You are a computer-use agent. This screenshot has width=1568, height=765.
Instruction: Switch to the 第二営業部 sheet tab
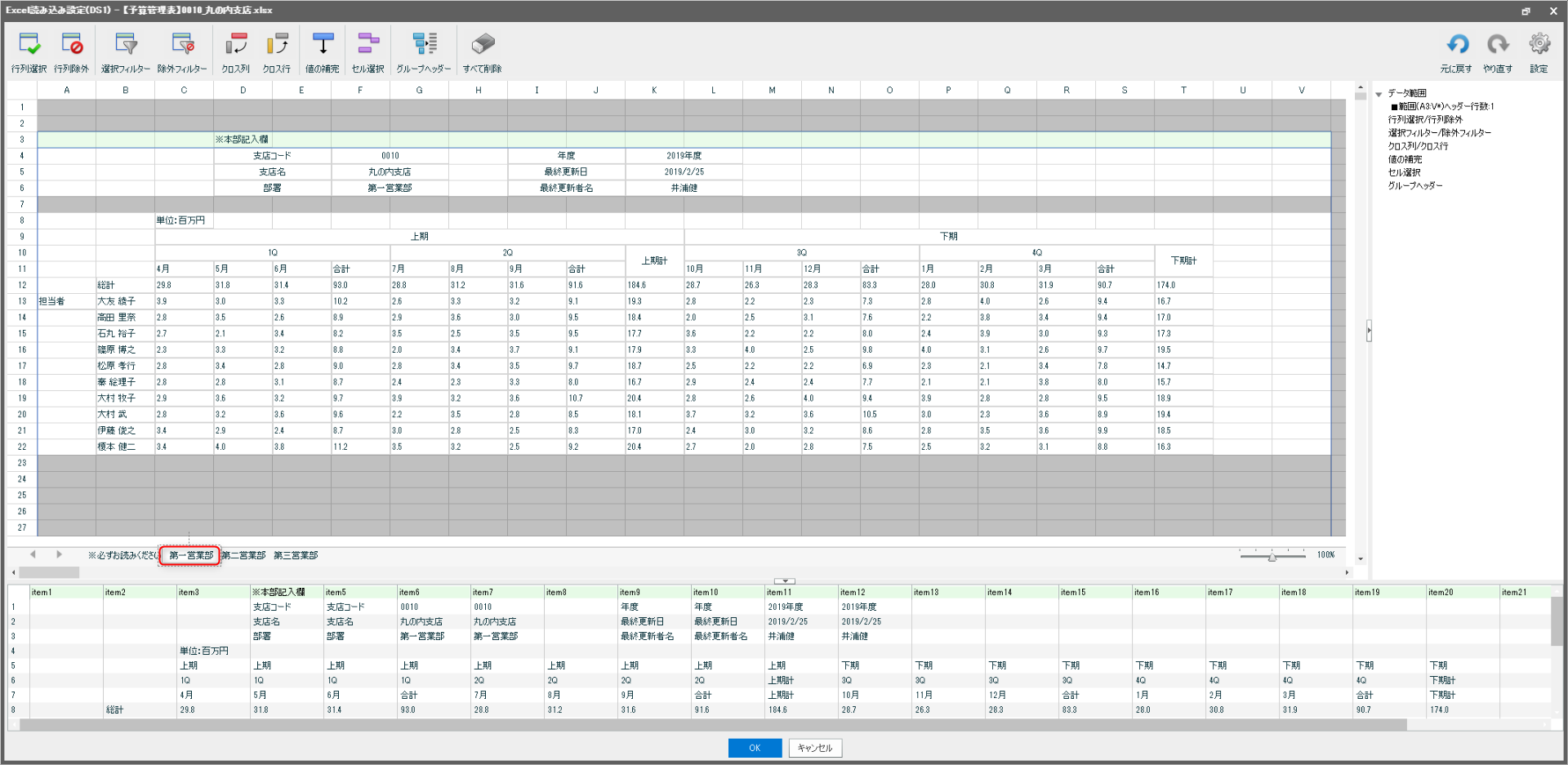point(243,555)
